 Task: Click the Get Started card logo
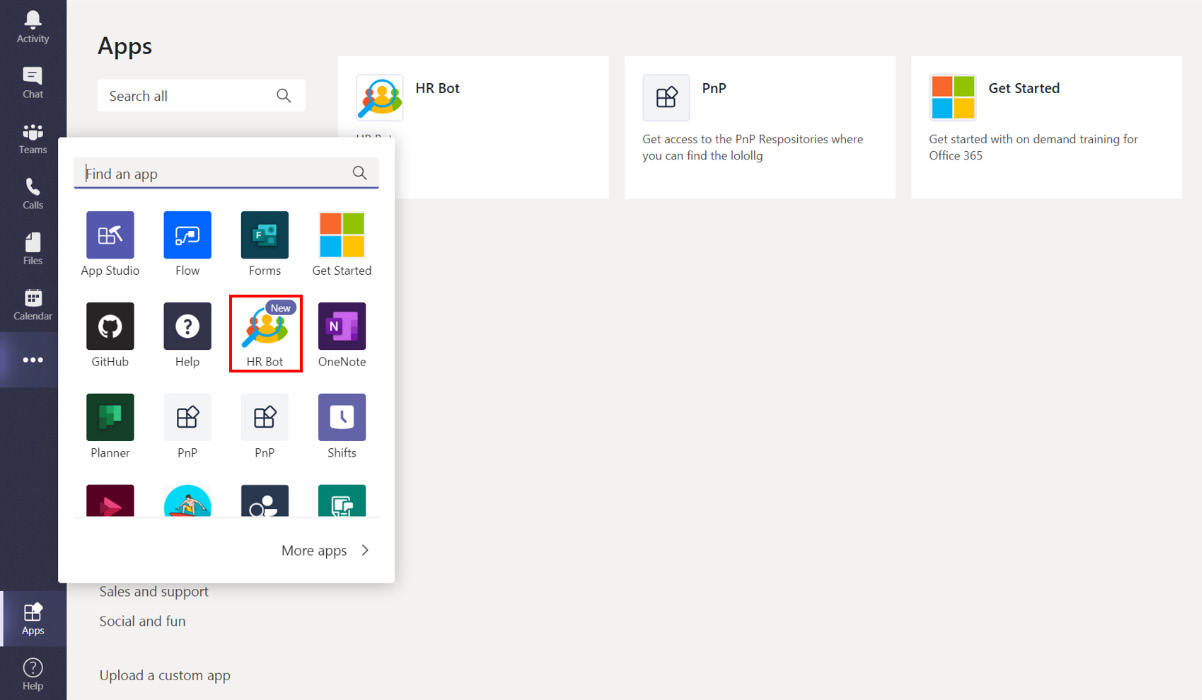coord(953,98)
